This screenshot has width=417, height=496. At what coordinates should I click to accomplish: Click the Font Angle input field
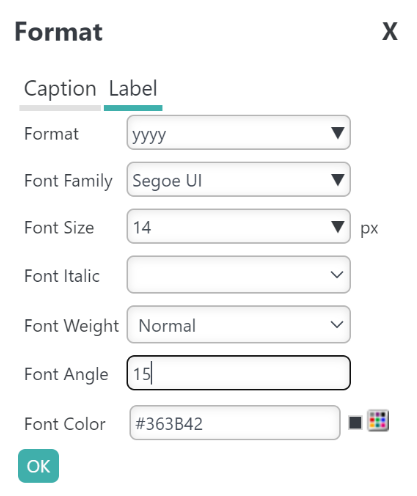pyautogui.click(x=239, y=373)
